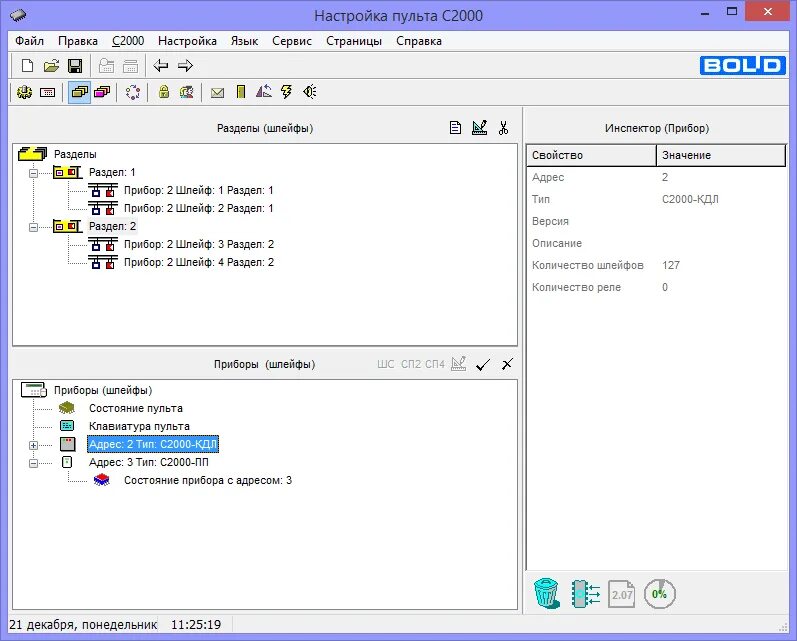Open the Язык menu
This screenshot has height=641, width=797.
(x=244, y=41)
